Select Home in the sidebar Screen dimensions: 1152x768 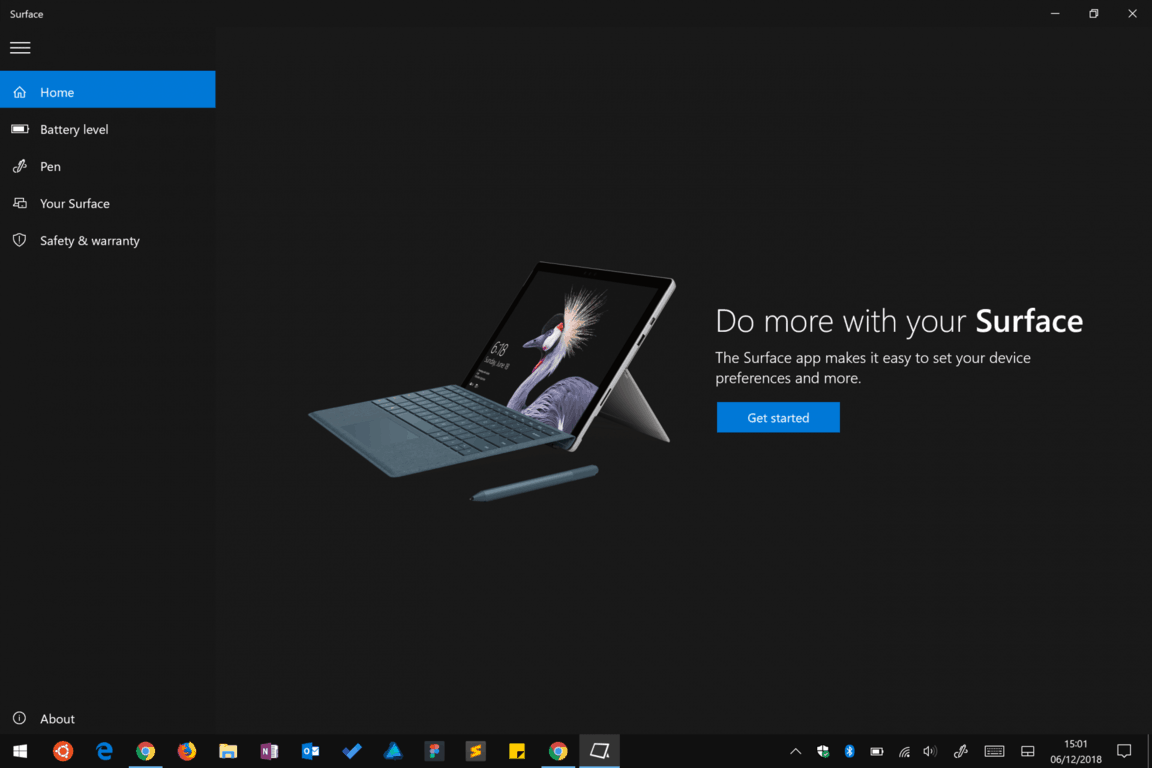(107, 90)
